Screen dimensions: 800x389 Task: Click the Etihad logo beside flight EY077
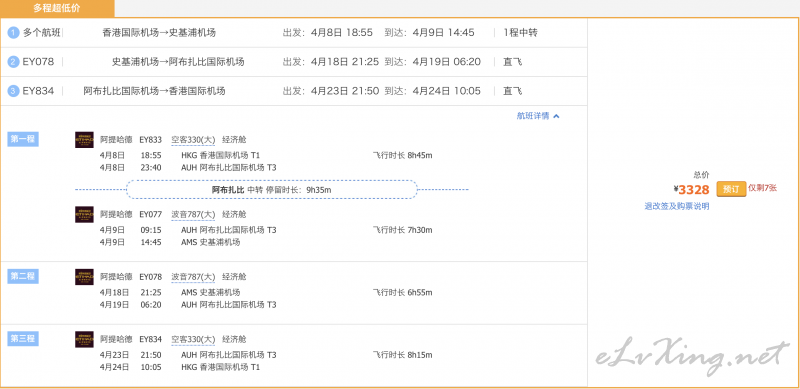click(84, 214)
